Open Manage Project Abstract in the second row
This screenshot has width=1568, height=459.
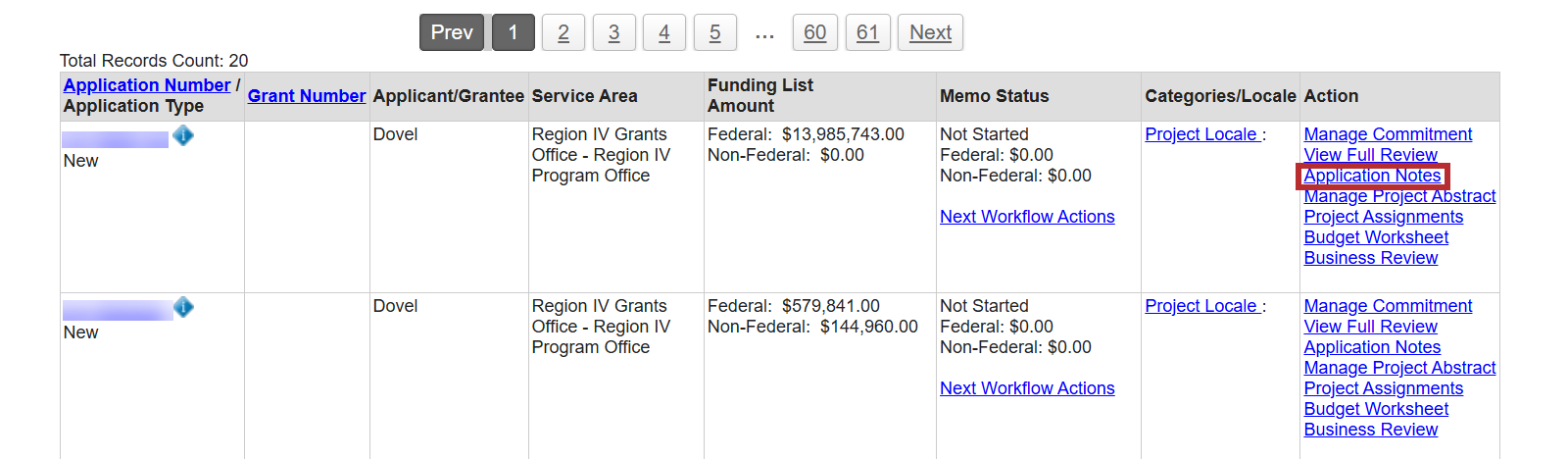[1399, 368]
